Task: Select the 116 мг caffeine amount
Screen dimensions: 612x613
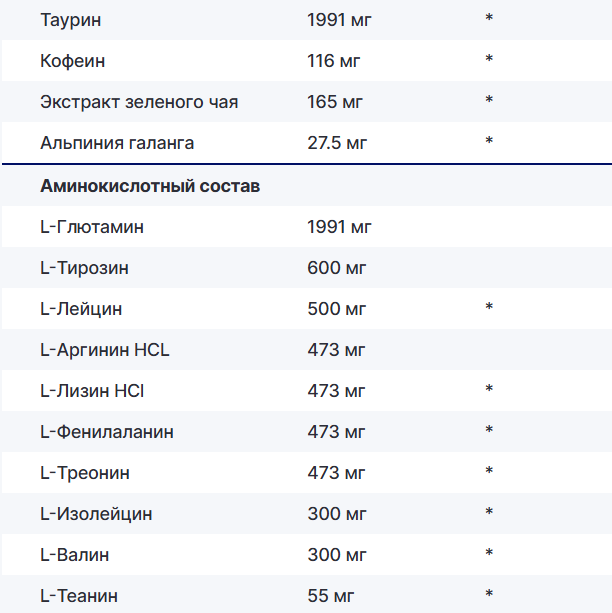Action: pos(334,61)
